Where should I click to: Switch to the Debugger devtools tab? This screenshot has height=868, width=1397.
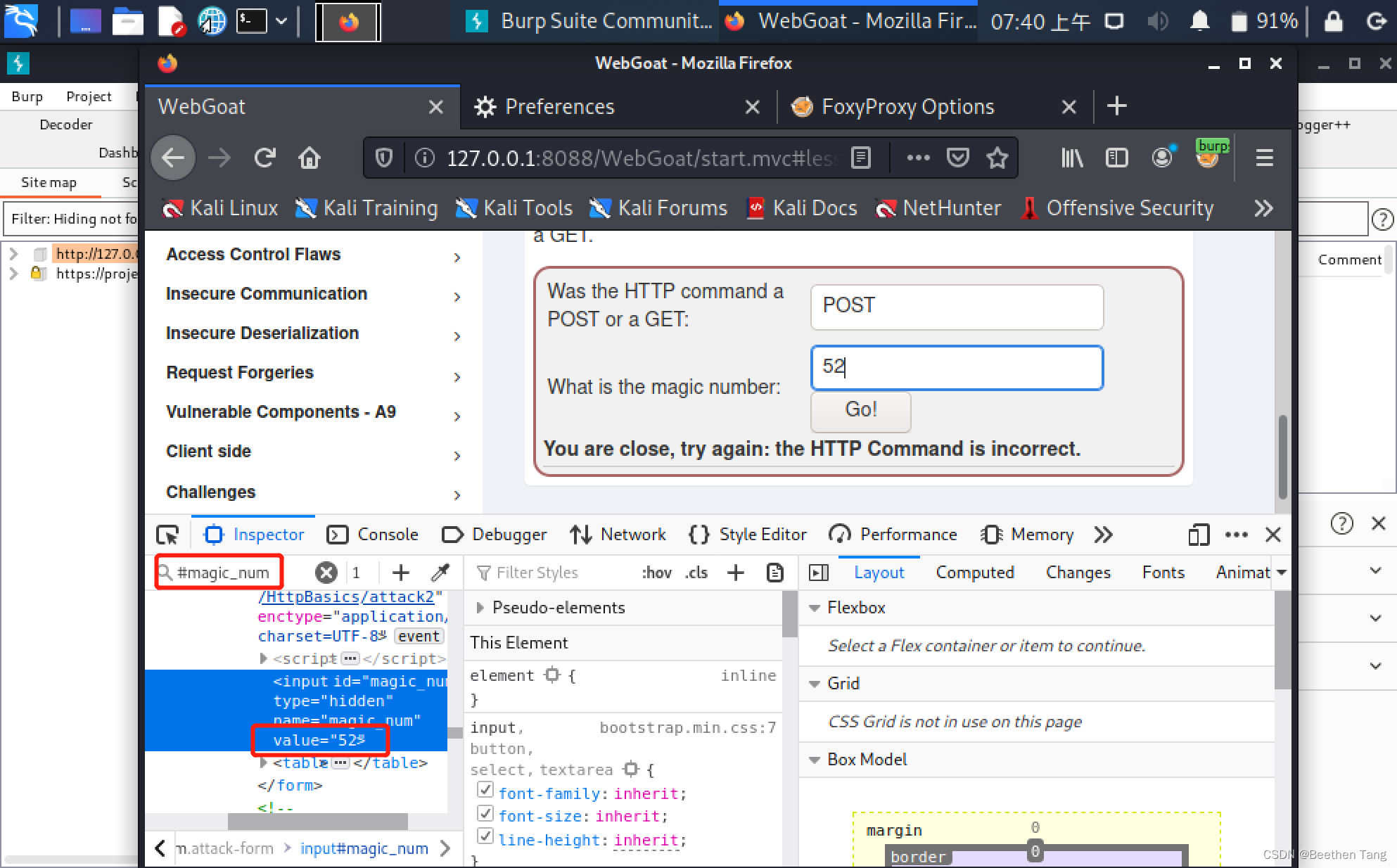pyautogui.click(x=494, y=535)
